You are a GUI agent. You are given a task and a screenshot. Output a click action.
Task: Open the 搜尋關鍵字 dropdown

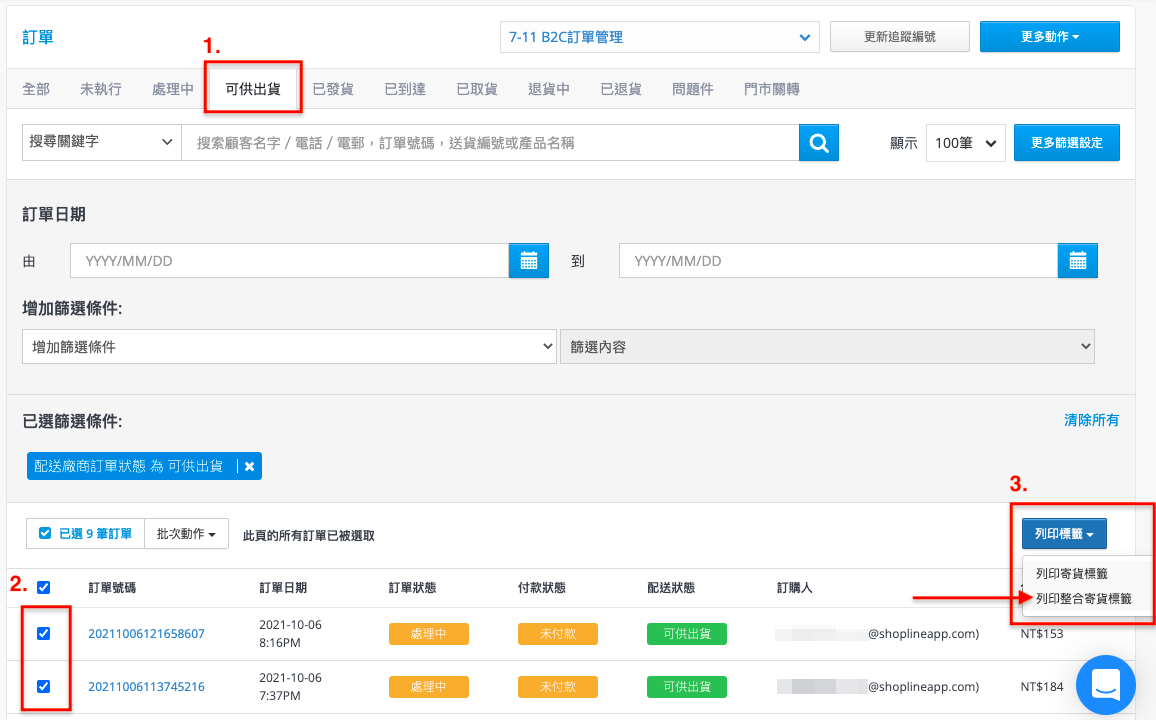102,142
